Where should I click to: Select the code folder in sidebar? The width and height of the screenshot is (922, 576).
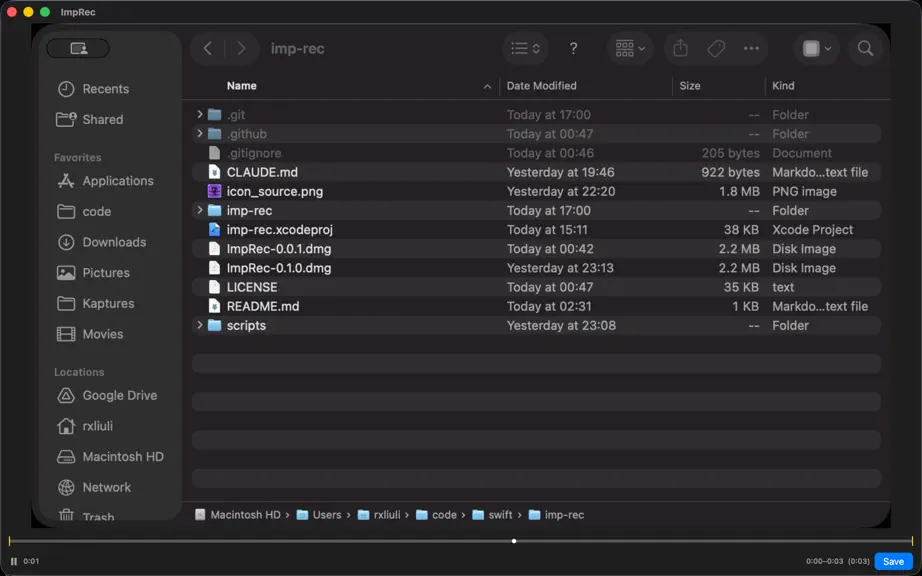coord(84,212)
